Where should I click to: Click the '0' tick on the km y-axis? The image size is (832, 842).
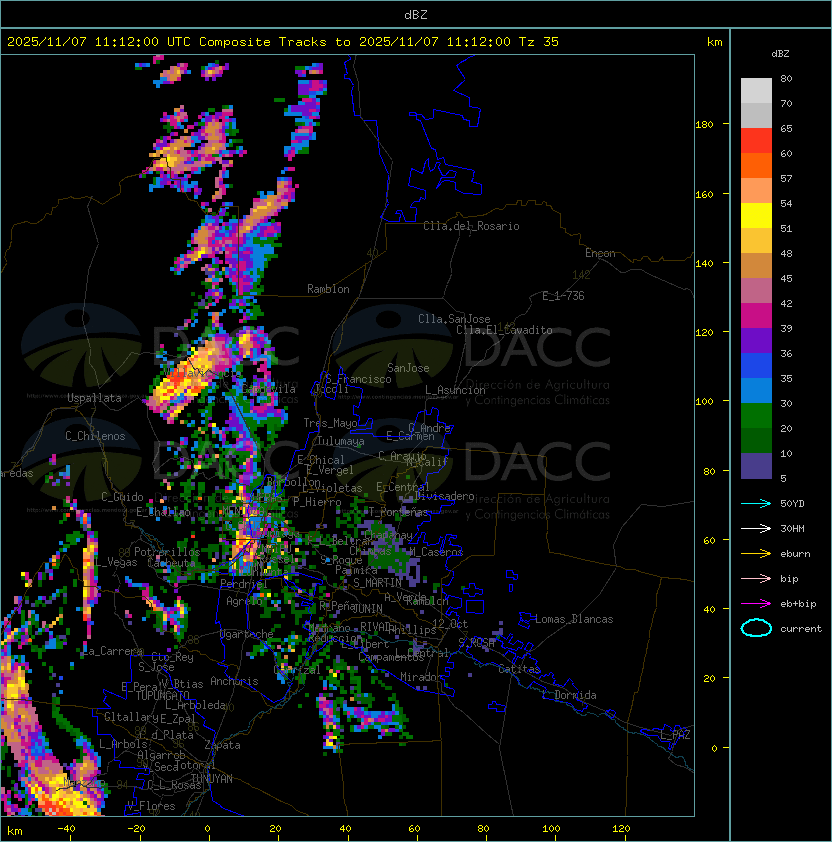point(714,749)
